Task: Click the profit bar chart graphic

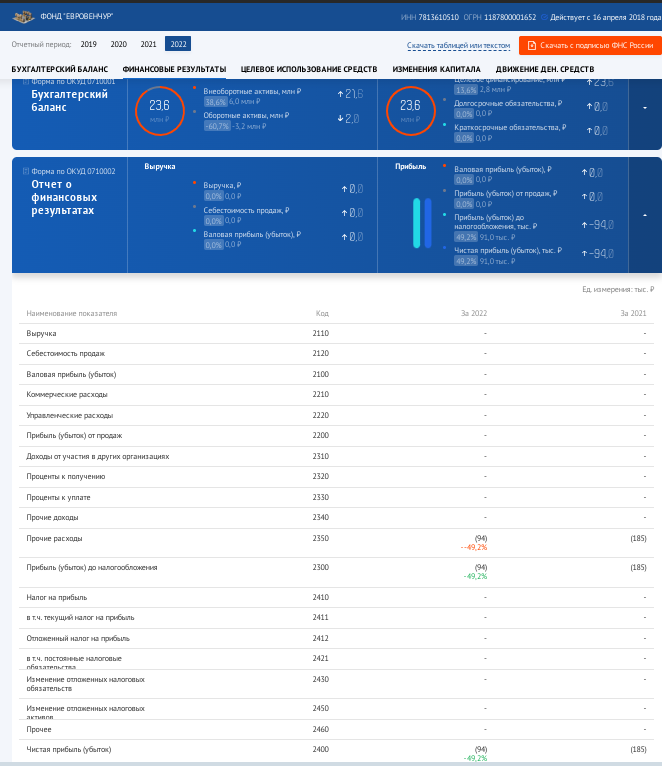Action: click(421, 222)
